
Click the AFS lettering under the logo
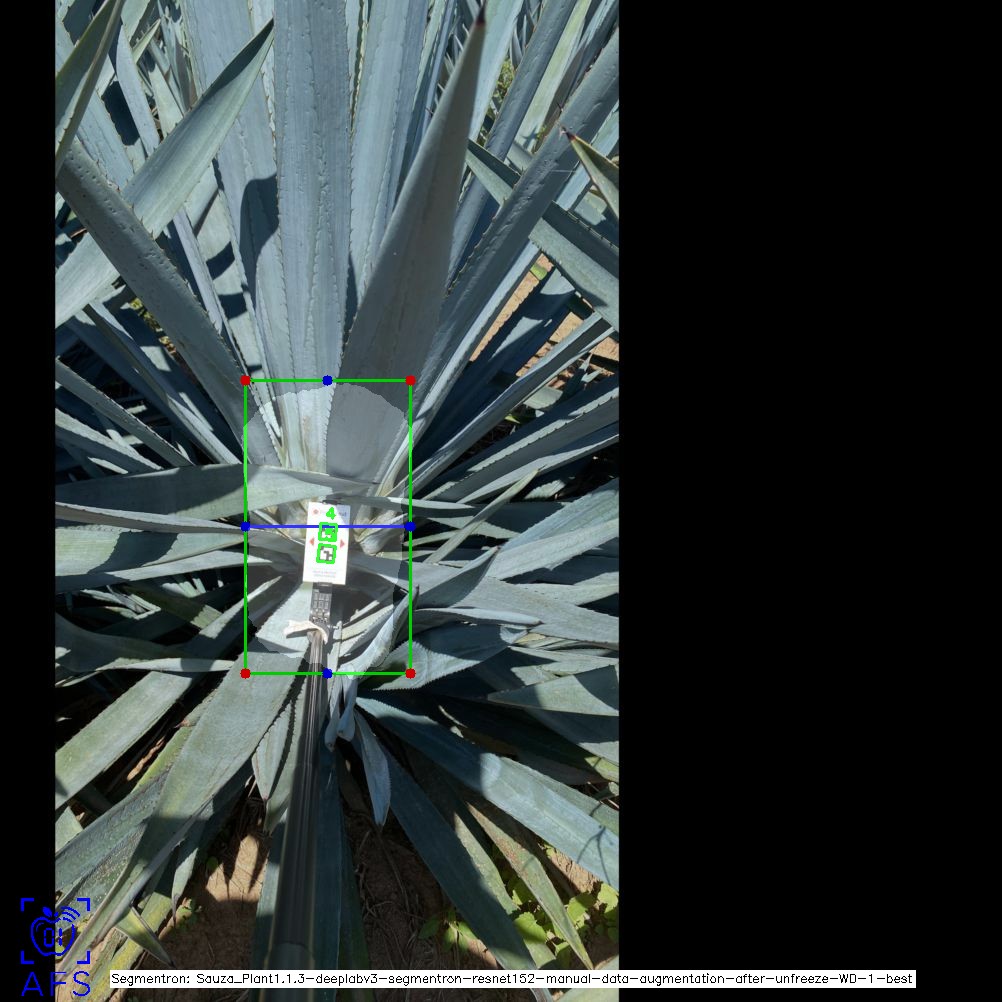[x=56, y=983]
